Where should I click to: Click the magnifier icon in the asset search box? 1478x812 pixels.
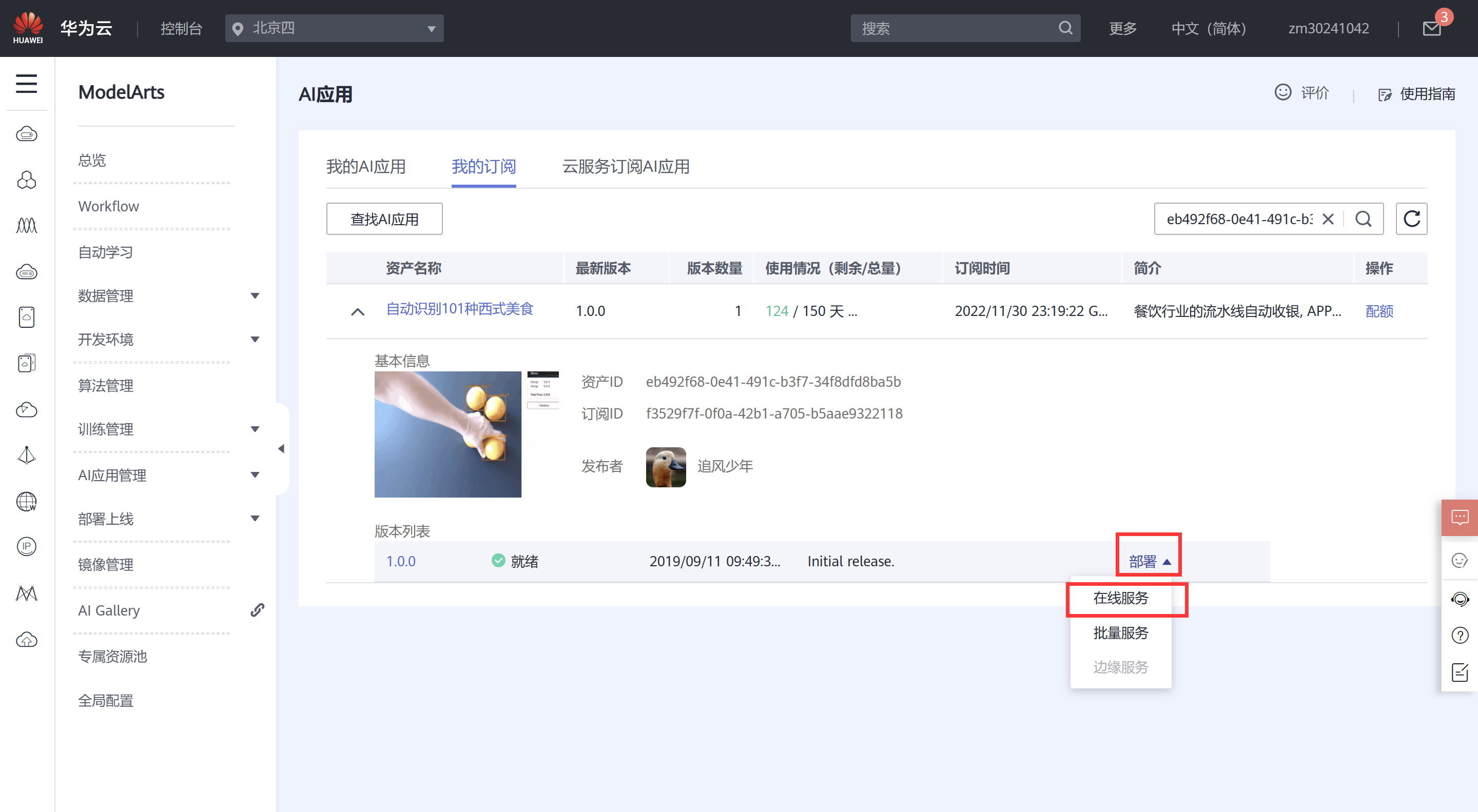(1363, 219)
